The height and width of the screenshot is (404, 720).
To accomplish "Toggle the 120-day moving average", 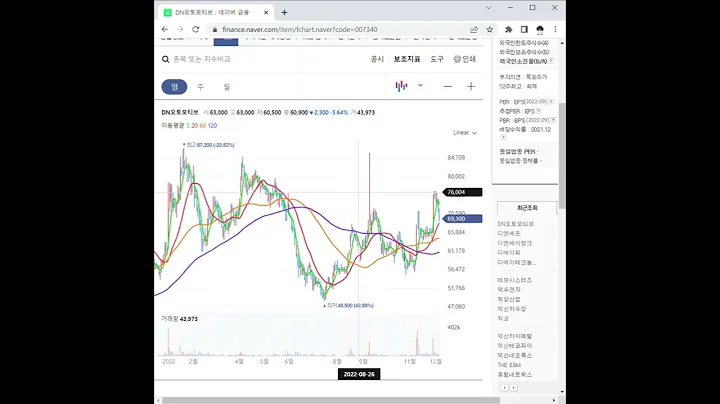I will (212, 125).
